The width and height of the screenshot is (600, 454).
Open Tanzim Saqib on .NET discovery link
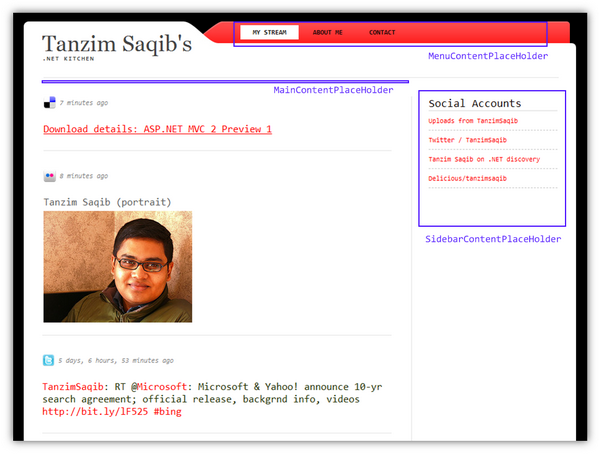(x=484, y=159)
